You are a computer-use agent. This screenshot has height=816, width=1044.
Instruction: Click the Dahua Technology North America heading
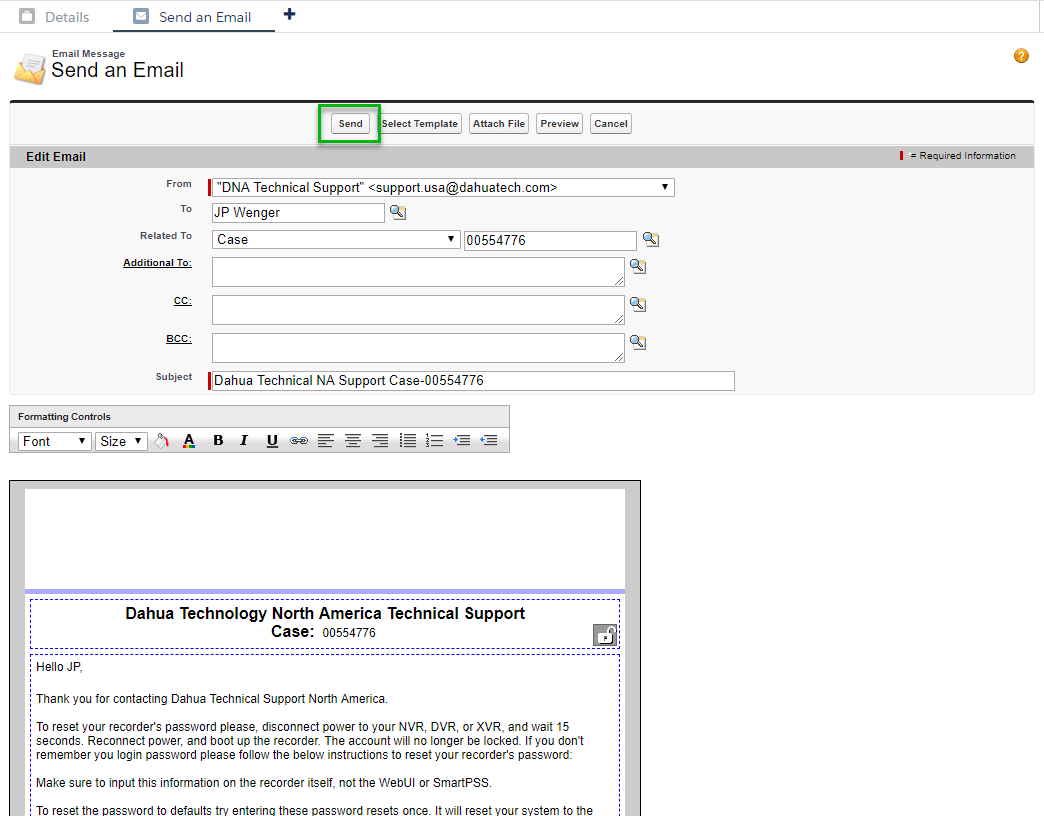325,614
